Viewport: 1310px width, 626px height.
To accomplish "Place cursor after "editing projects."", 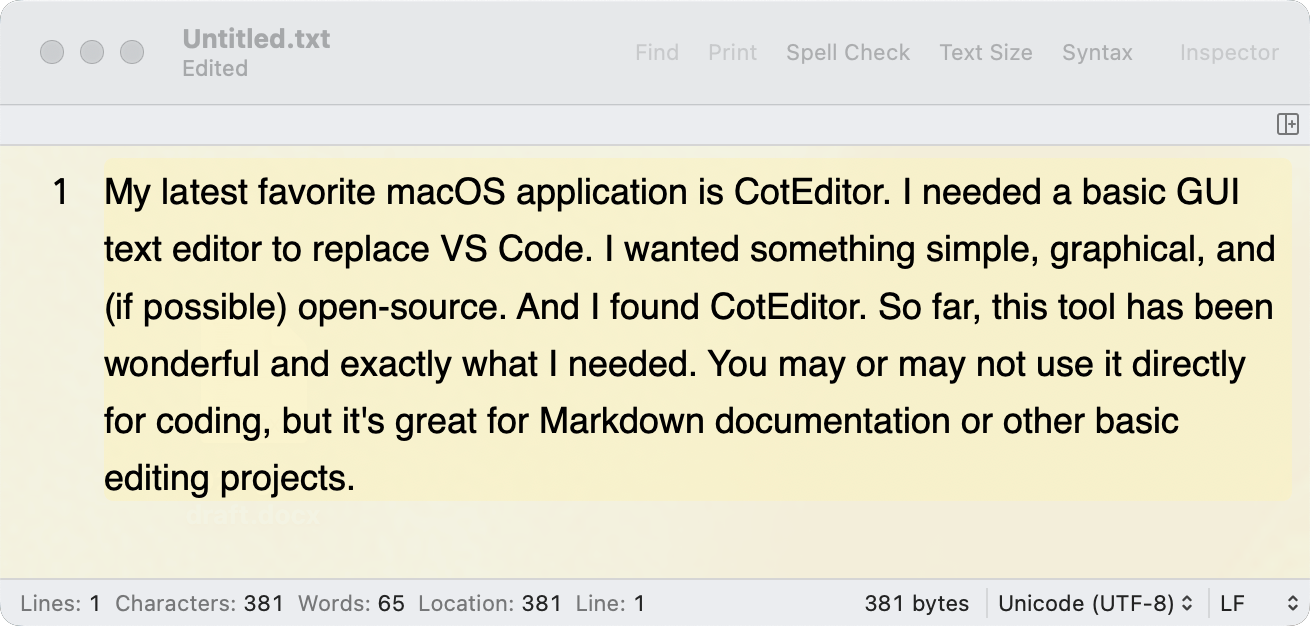I will click(x=357, y=479).
